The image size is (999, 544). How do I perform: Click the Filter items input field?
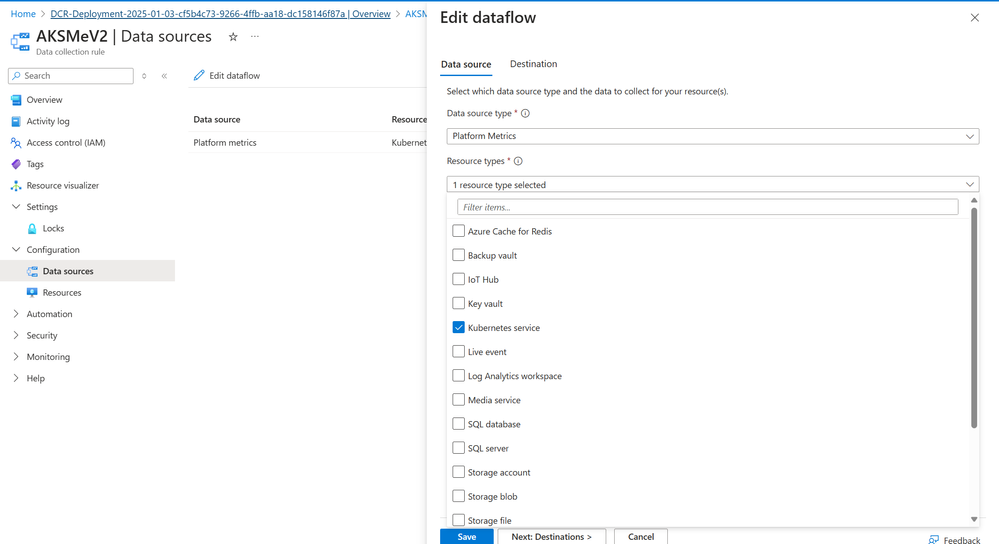[x=707, y=207]
